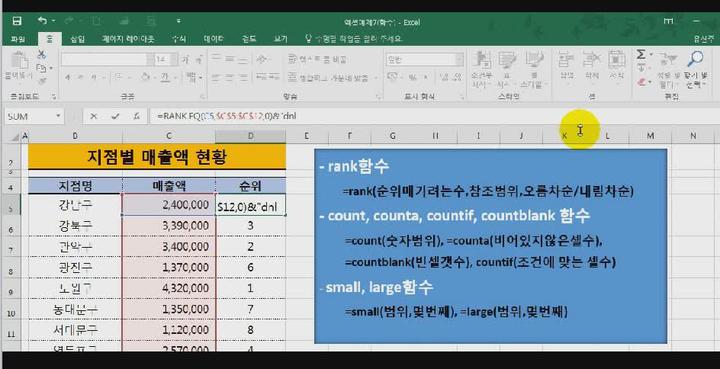Toggle the Wrap Text option
Image resolution: width=720 pixels, height=369 pixels.
click(317, 60)
